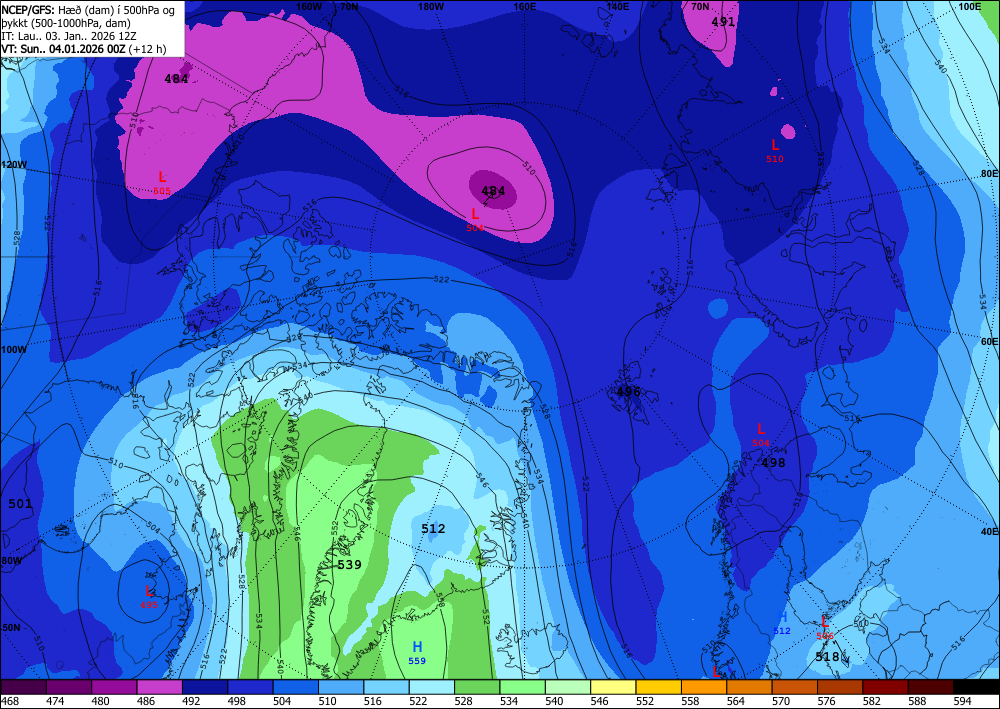
Task: Select the 80W longitude label
Action: point(11,560)
